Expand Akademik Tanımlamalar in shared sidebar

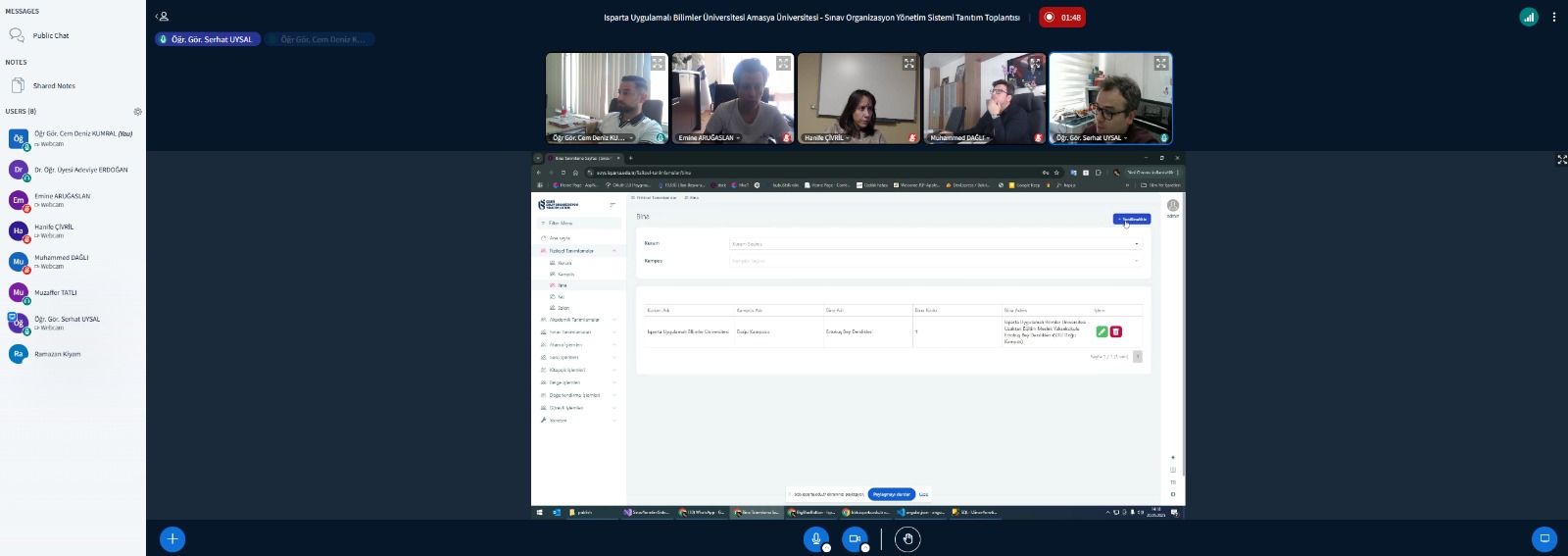tap(578, 320)
